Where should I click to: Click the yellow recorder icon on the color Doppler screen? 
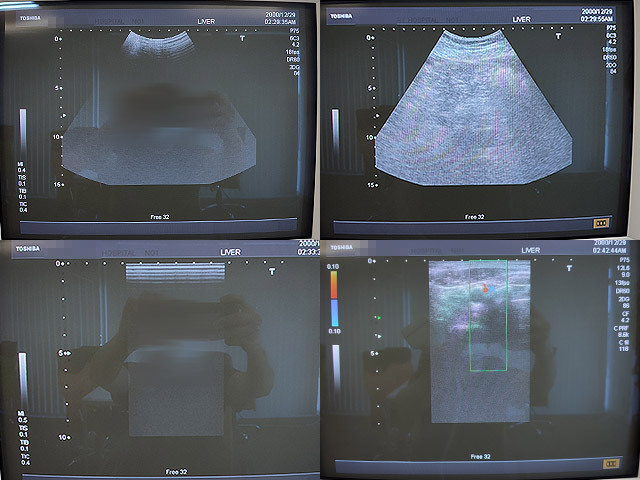click(x=611, y=464)
